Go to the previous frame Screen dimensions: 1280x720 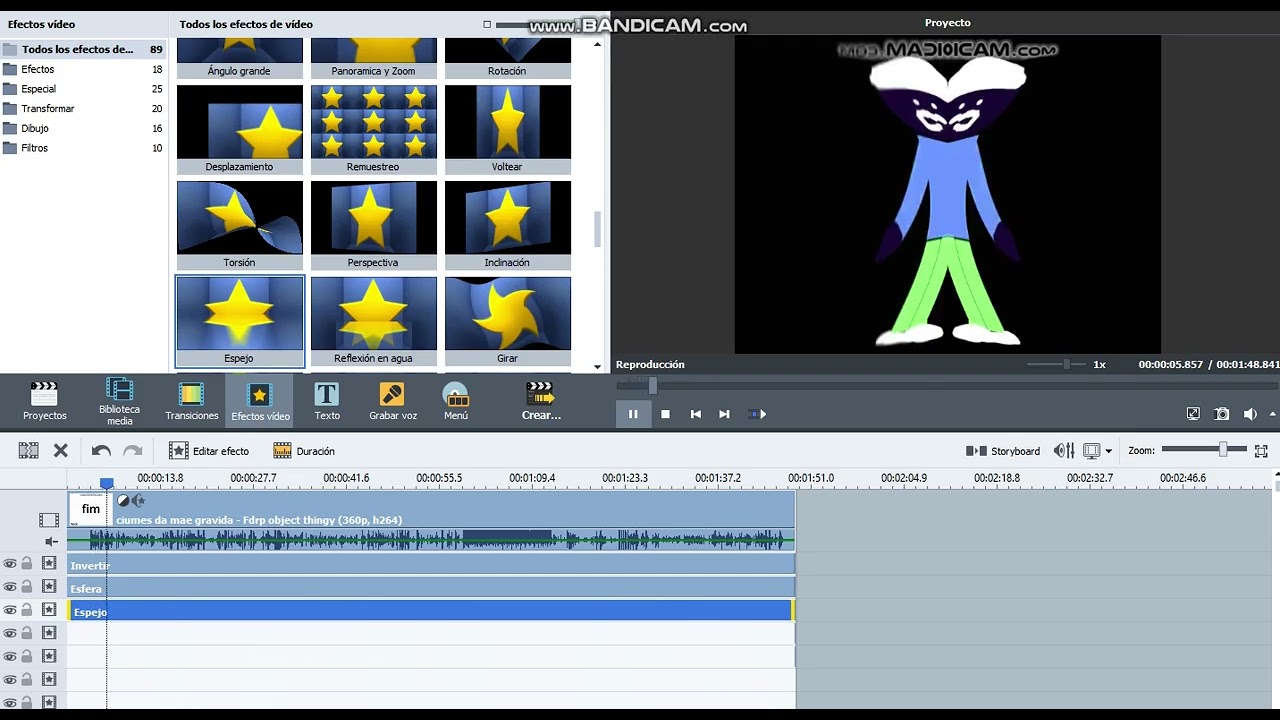(696, 414)
